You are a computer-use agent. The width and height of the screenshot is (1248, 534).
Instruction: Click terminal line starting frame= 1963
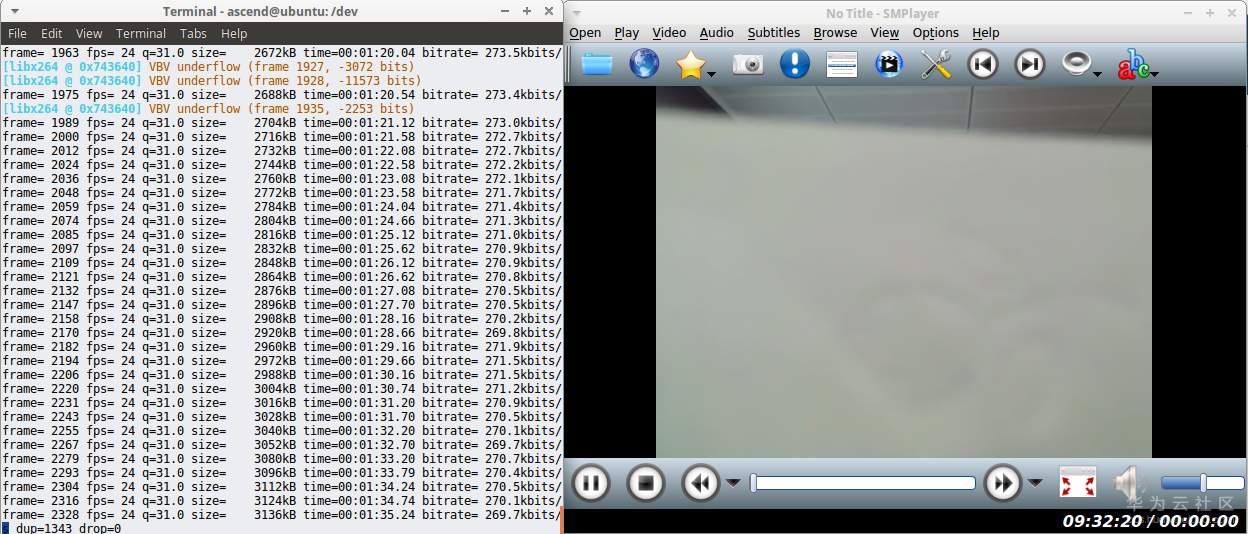coord(281,53)
